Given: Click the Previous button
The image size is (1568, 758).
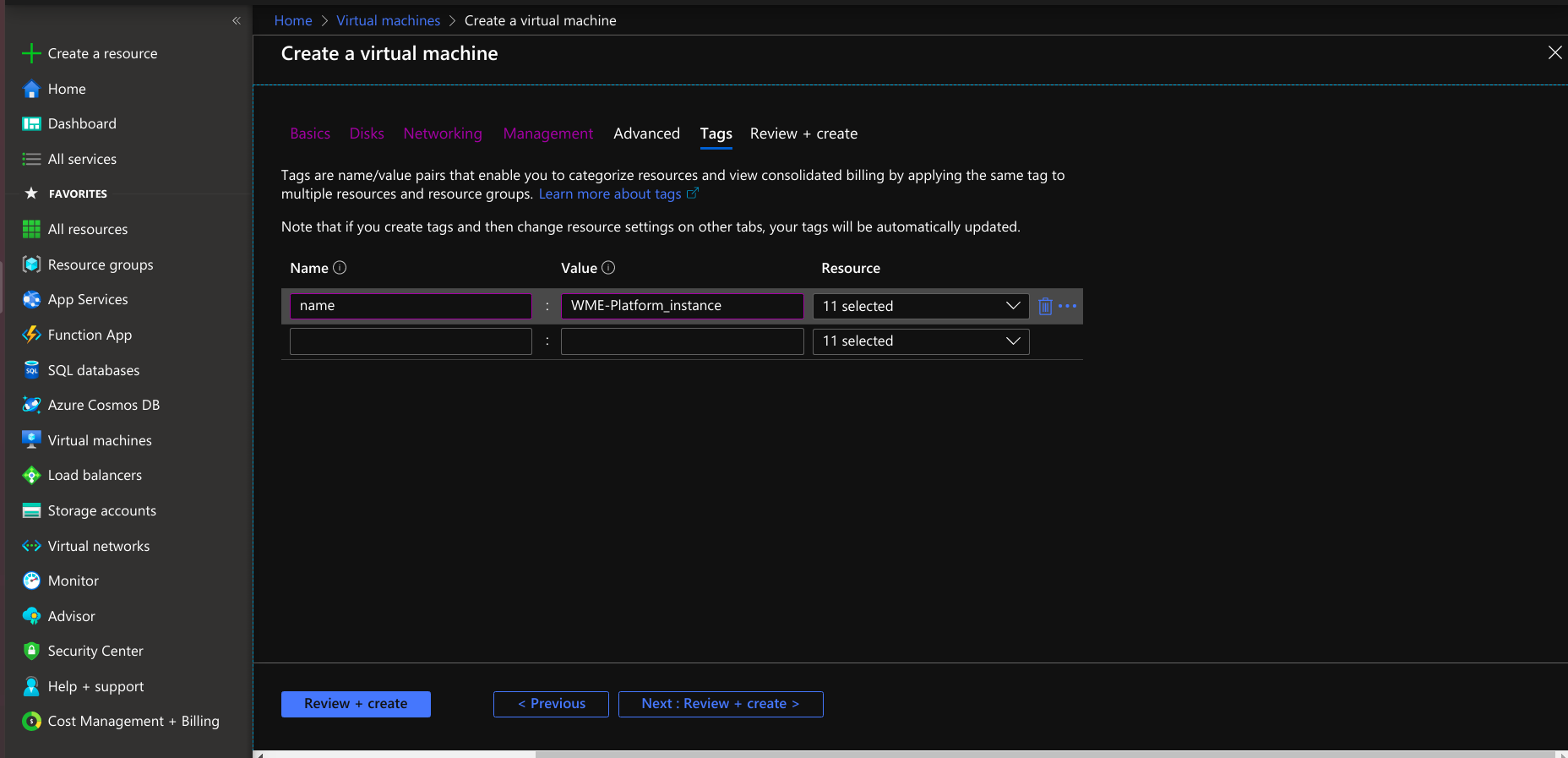Looking at the screenshot, I should [x=551, y=704].
